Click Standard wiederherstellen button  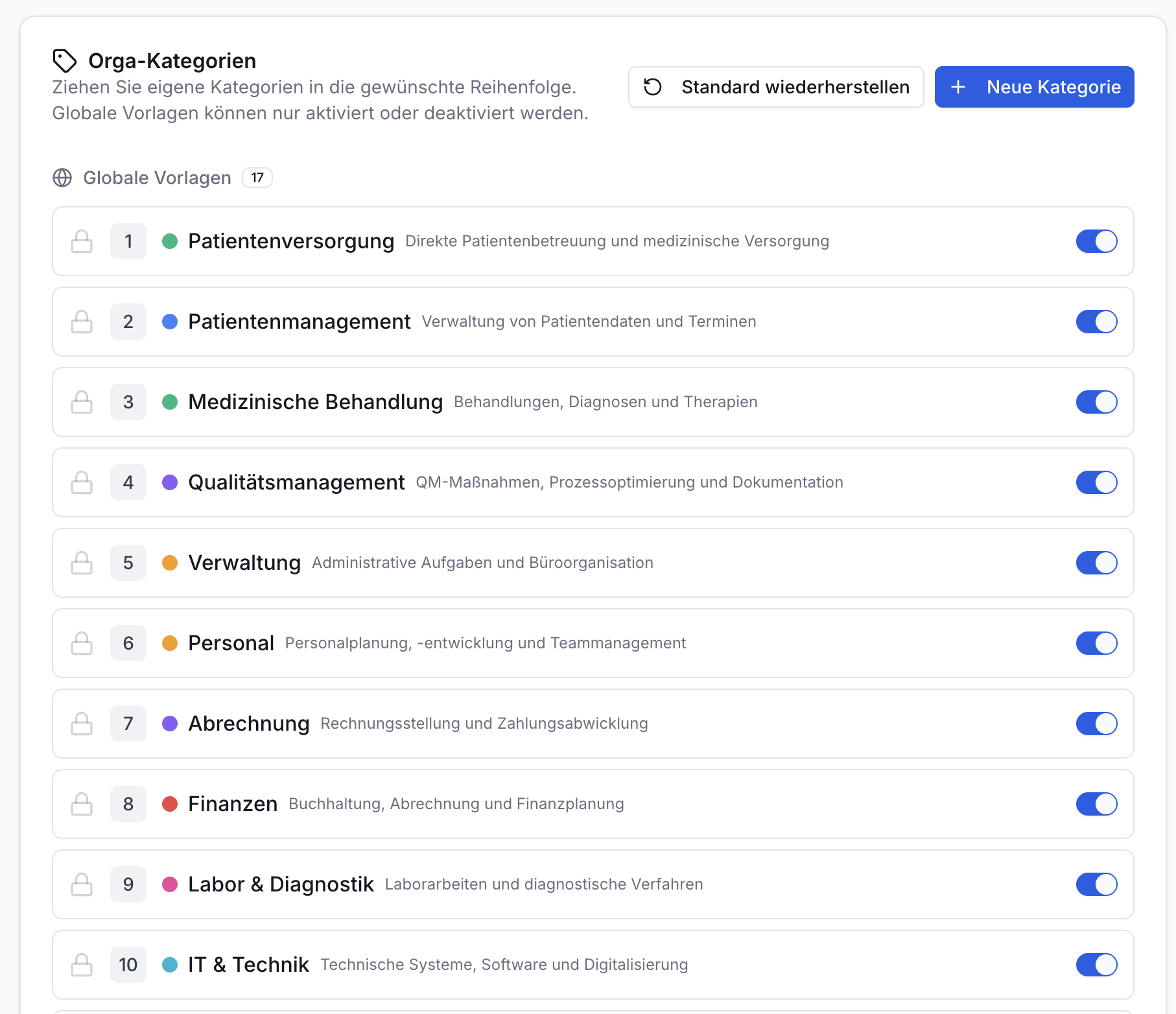[776, 87]
